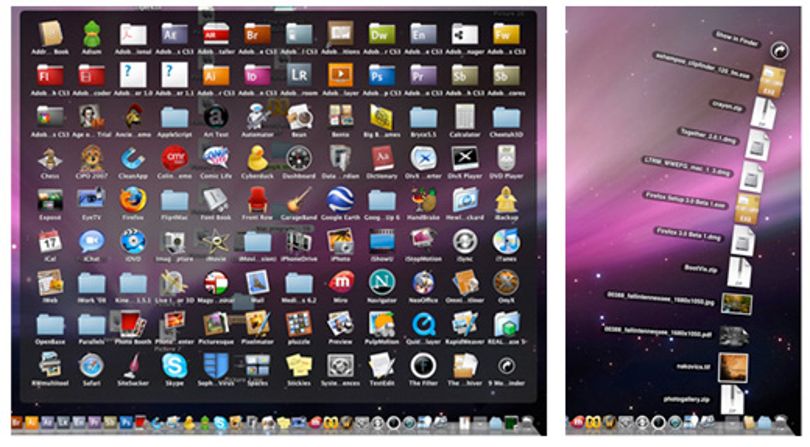Click Photoshop Ps icon in the Dock

pyautogui.click(x=126, y=422)
